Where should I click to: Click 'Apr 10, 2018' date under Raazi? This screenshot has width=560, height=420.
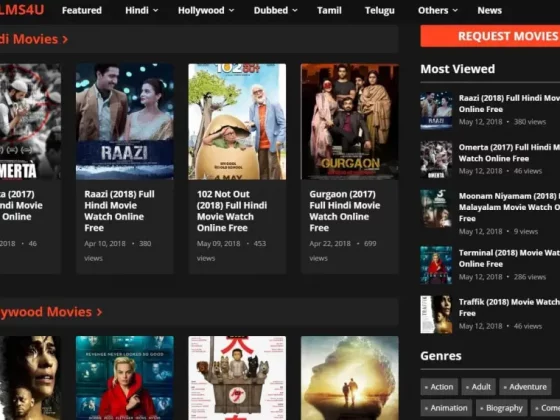point(105,244)
